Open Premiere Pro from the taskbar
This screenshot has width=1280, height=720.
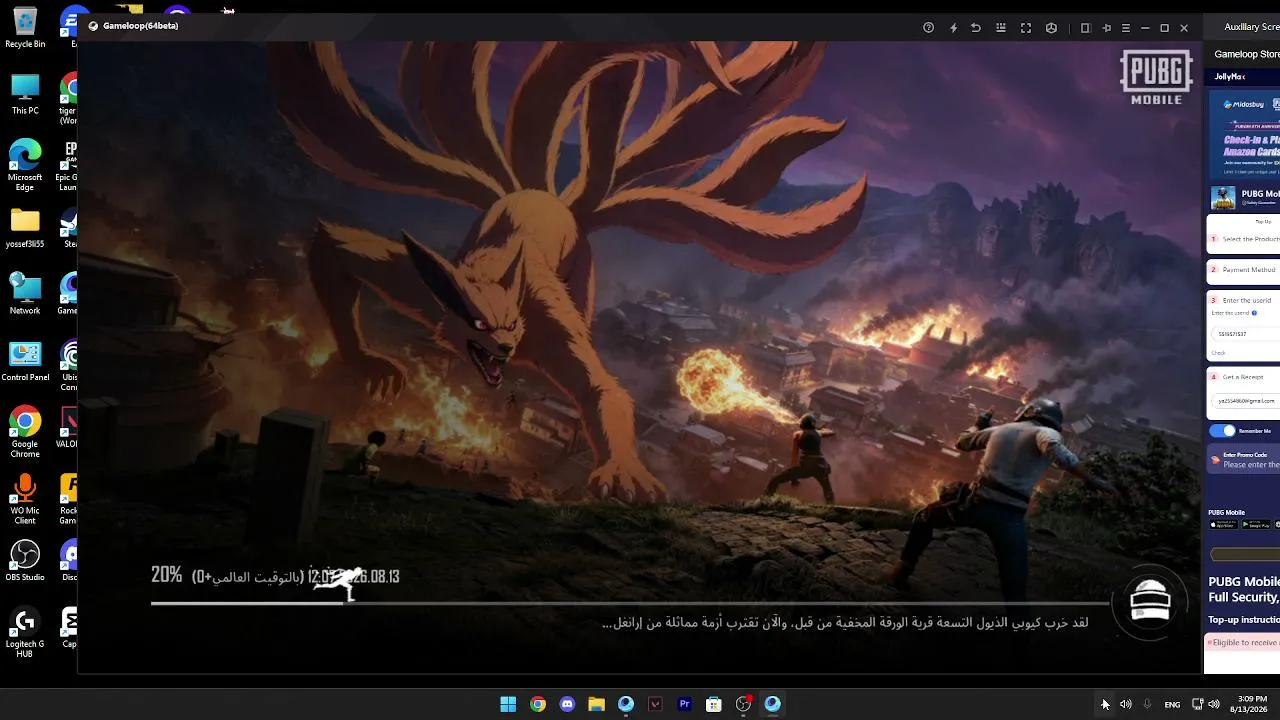(x=684, y=704)
